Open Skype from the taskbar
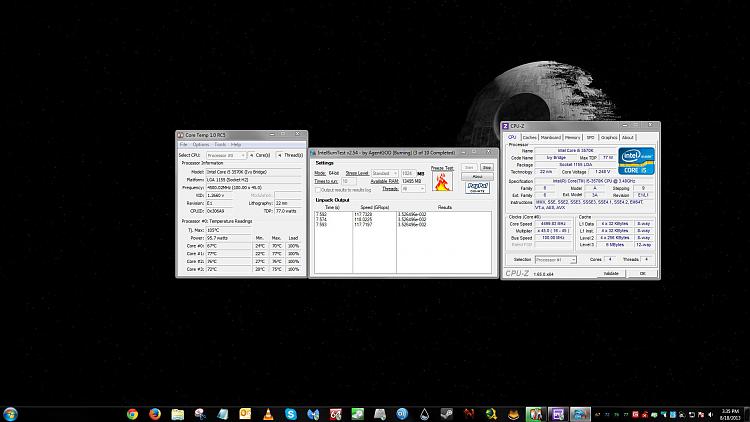 point(290,414)
